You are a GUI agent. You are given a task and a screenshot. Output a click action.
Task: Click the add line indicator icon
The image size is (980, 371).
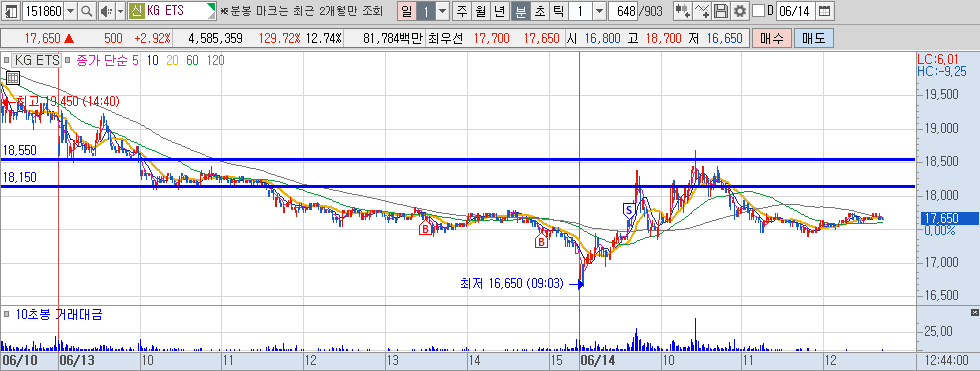pyautogui.click(x=702, y=11)
